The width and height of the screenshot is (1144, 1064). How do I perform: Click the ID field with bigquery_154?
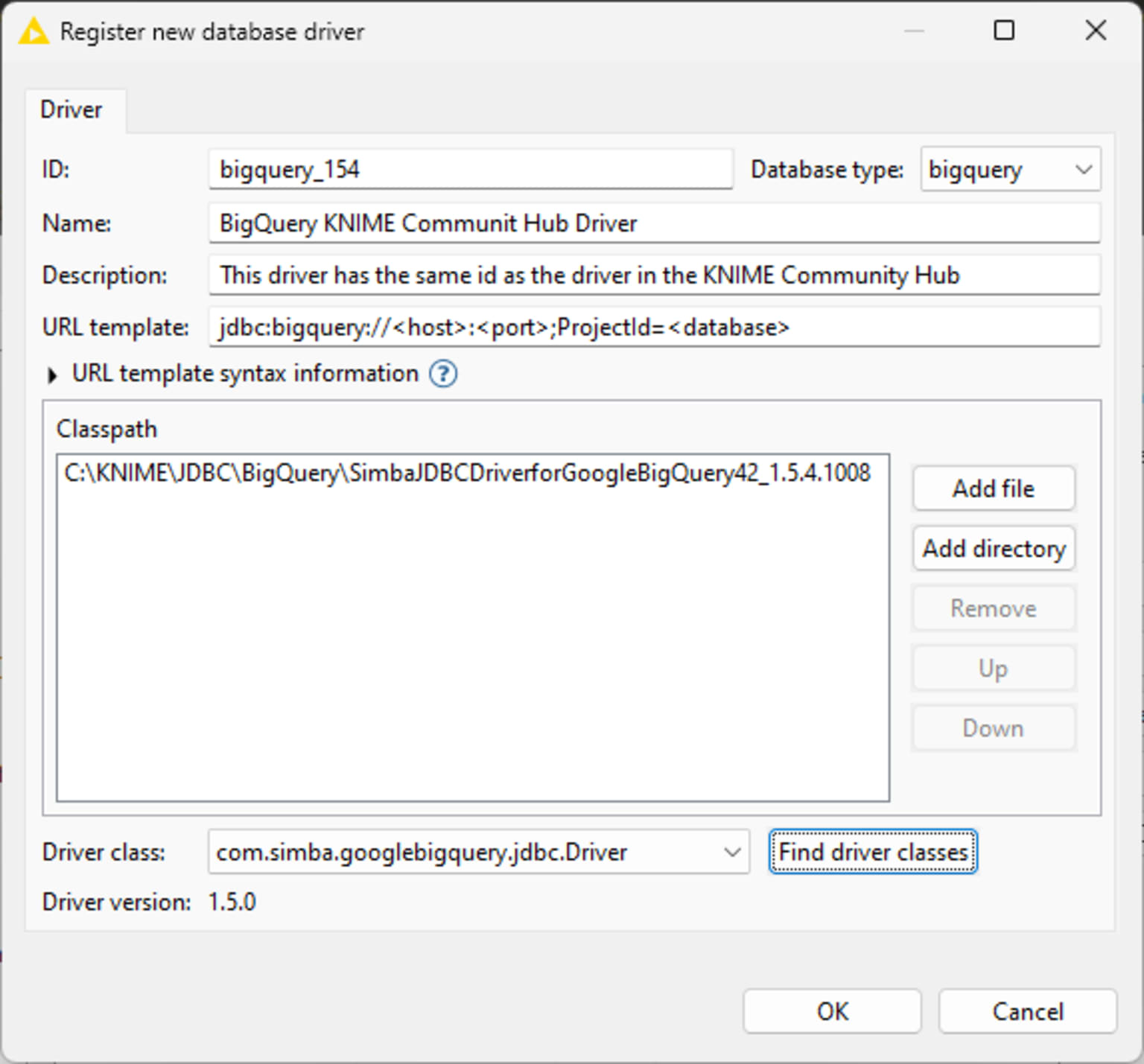(471, 169)
